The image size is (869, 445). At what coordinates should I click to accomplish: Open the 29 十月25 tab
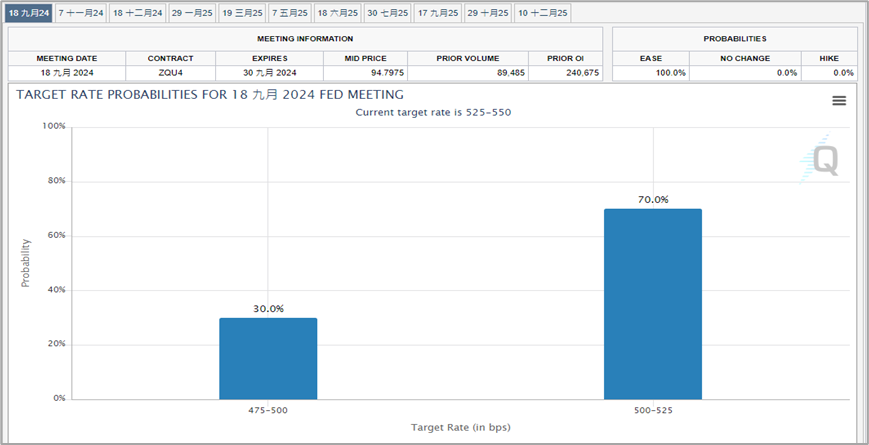coord(488,13)
